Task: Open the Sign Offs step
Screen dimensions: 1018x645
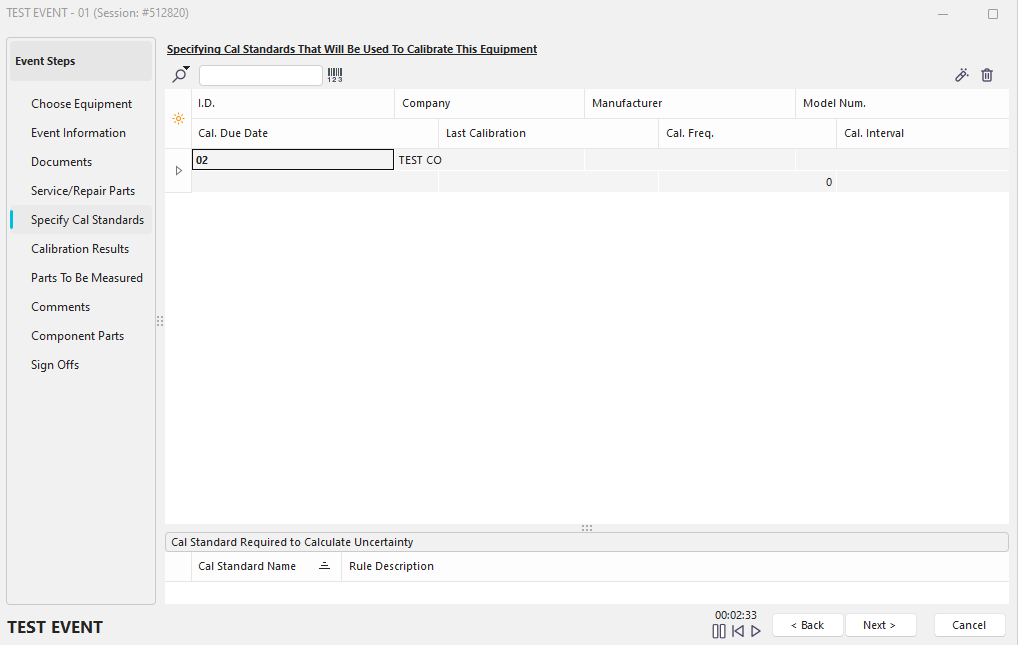Action: (55, 365)
